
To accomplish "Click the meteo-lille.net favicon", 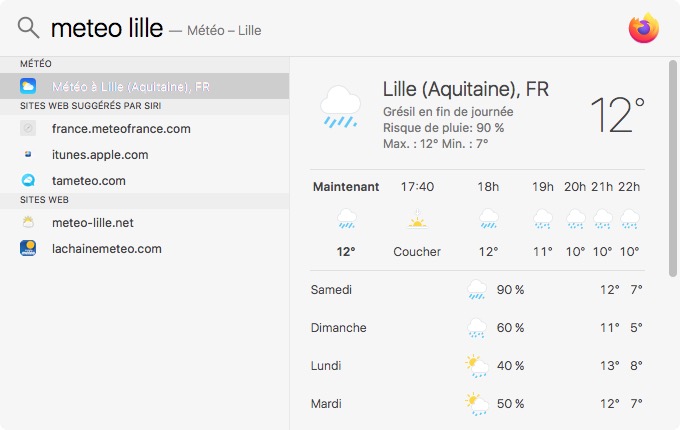I will click(29, 223).
